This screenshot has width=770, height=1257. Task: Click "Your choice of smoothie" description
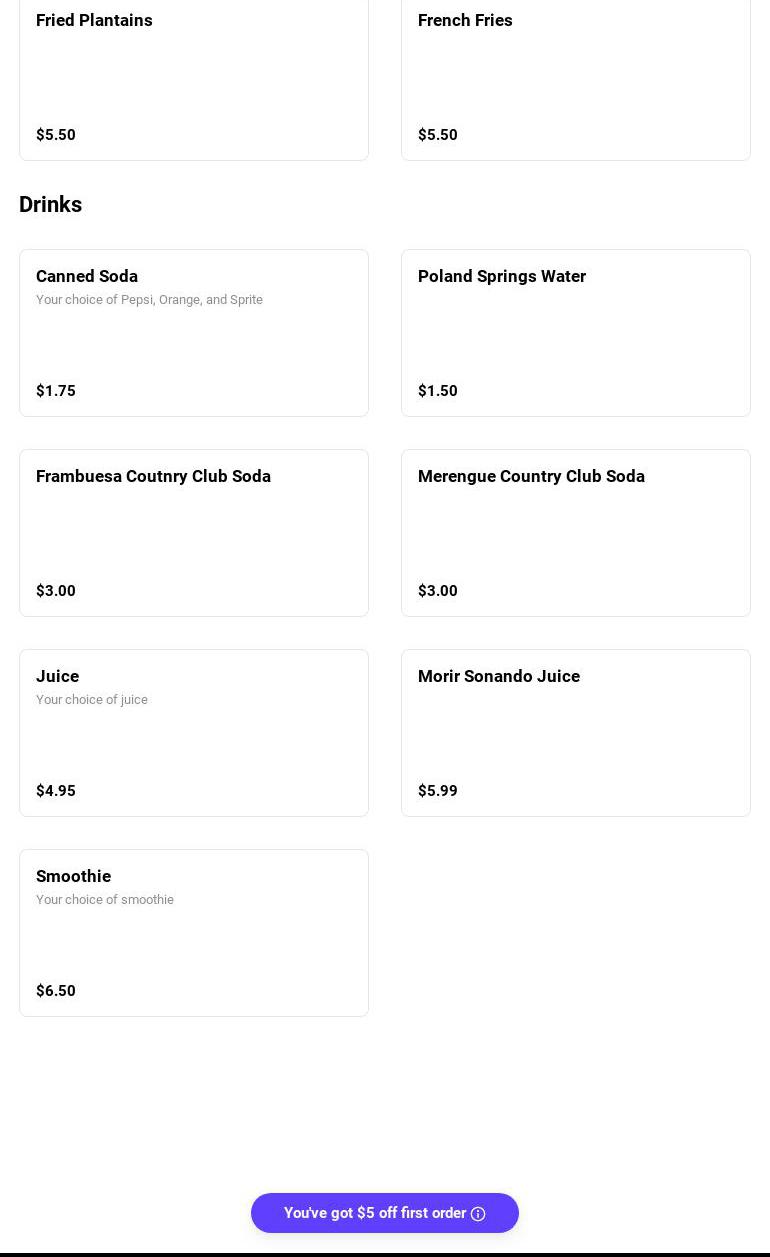tap(105, 900)
